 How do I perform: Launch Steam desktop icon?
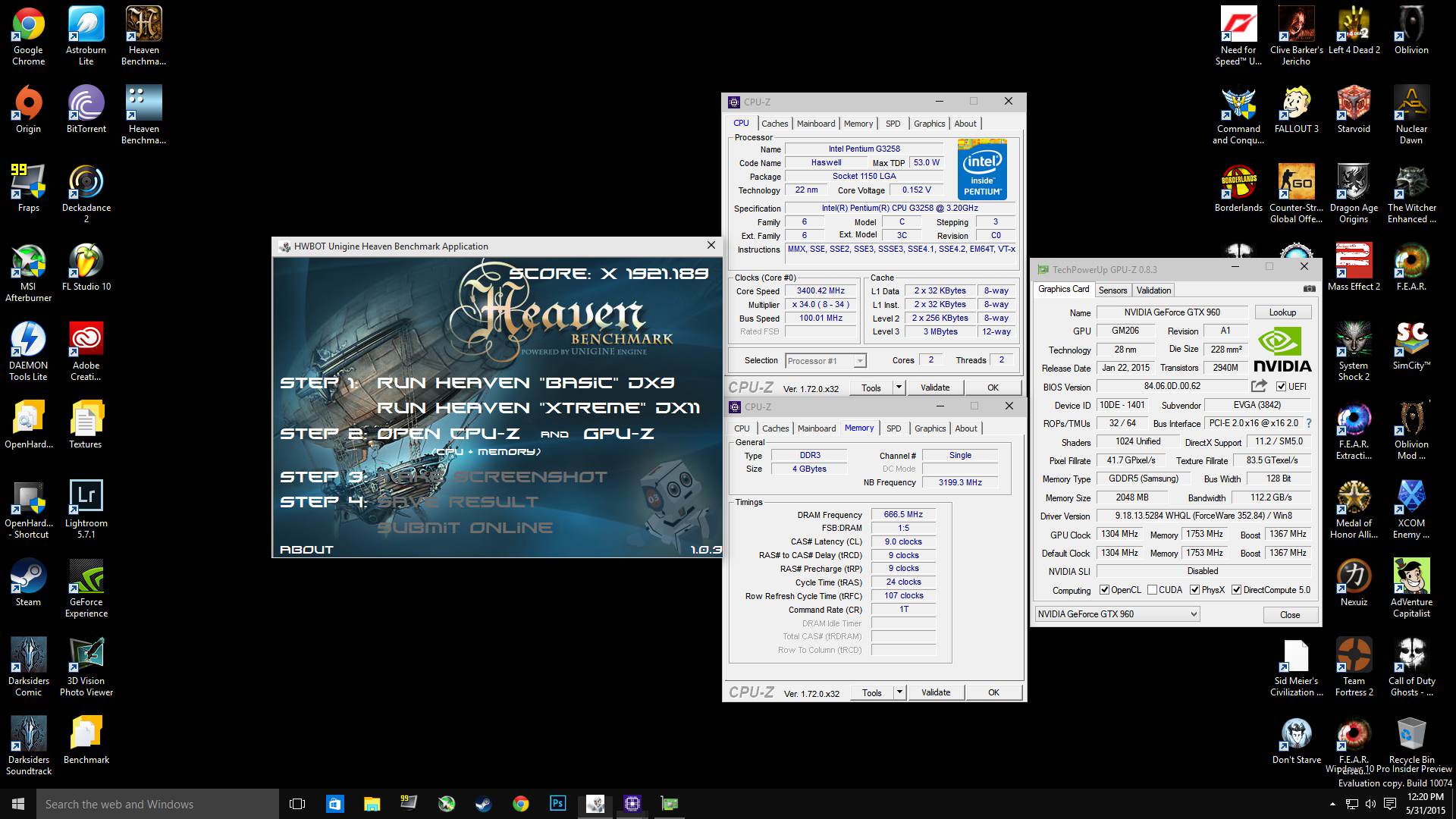(28, 583)
